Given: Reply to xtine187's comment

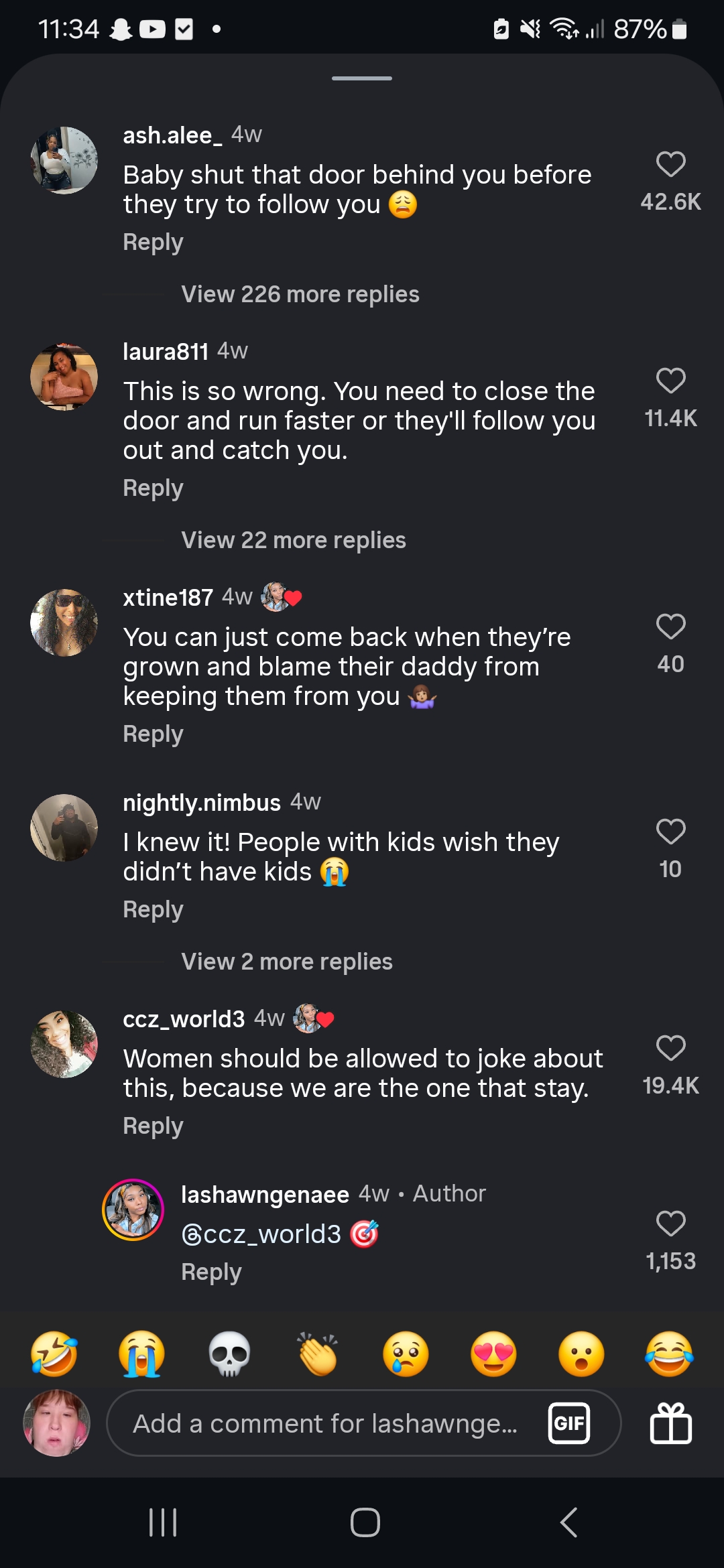Looking at the screenshot, I should [x=153, y=734].
